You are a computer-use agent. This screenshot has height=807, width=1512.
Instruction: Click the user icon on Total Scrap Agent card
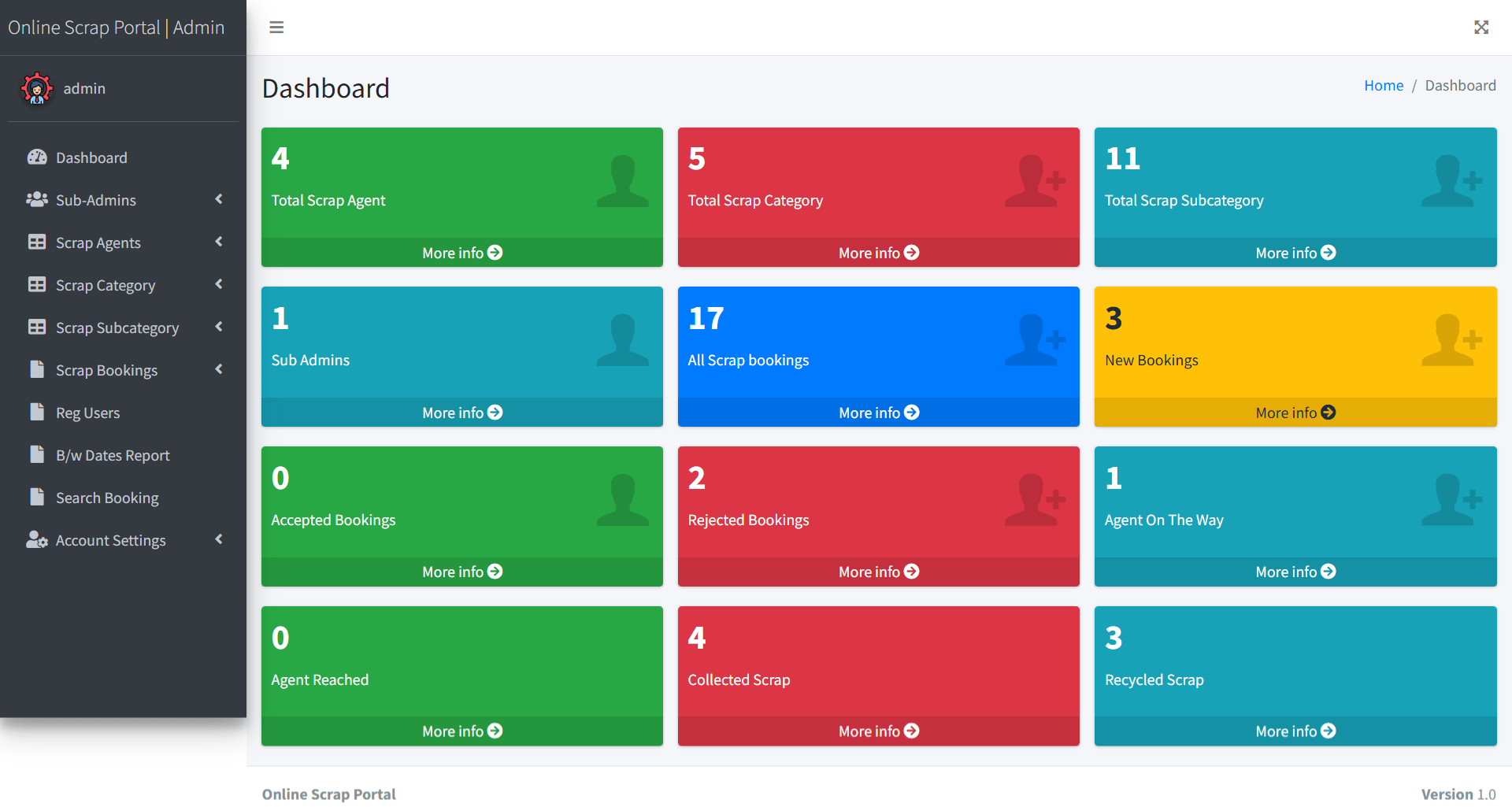622,182
